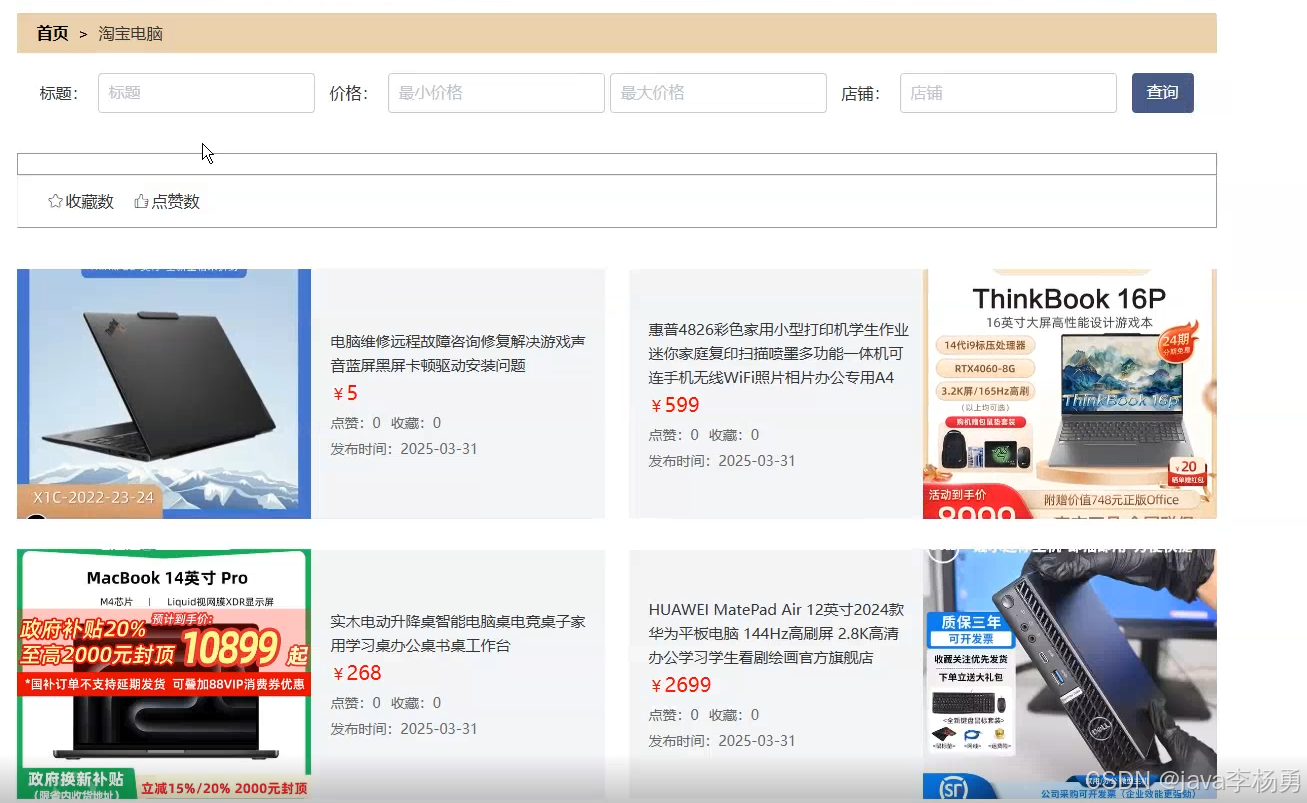The height and width of the screenshot is (803, 1307).
Task: Click the 标题： label
Action: pyautogui.click(x=59, y=93)
